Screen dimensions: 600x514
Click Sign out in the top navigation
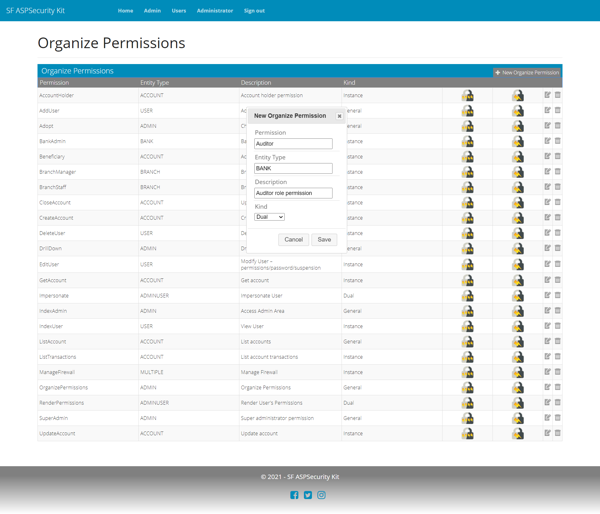click(254, 11)
